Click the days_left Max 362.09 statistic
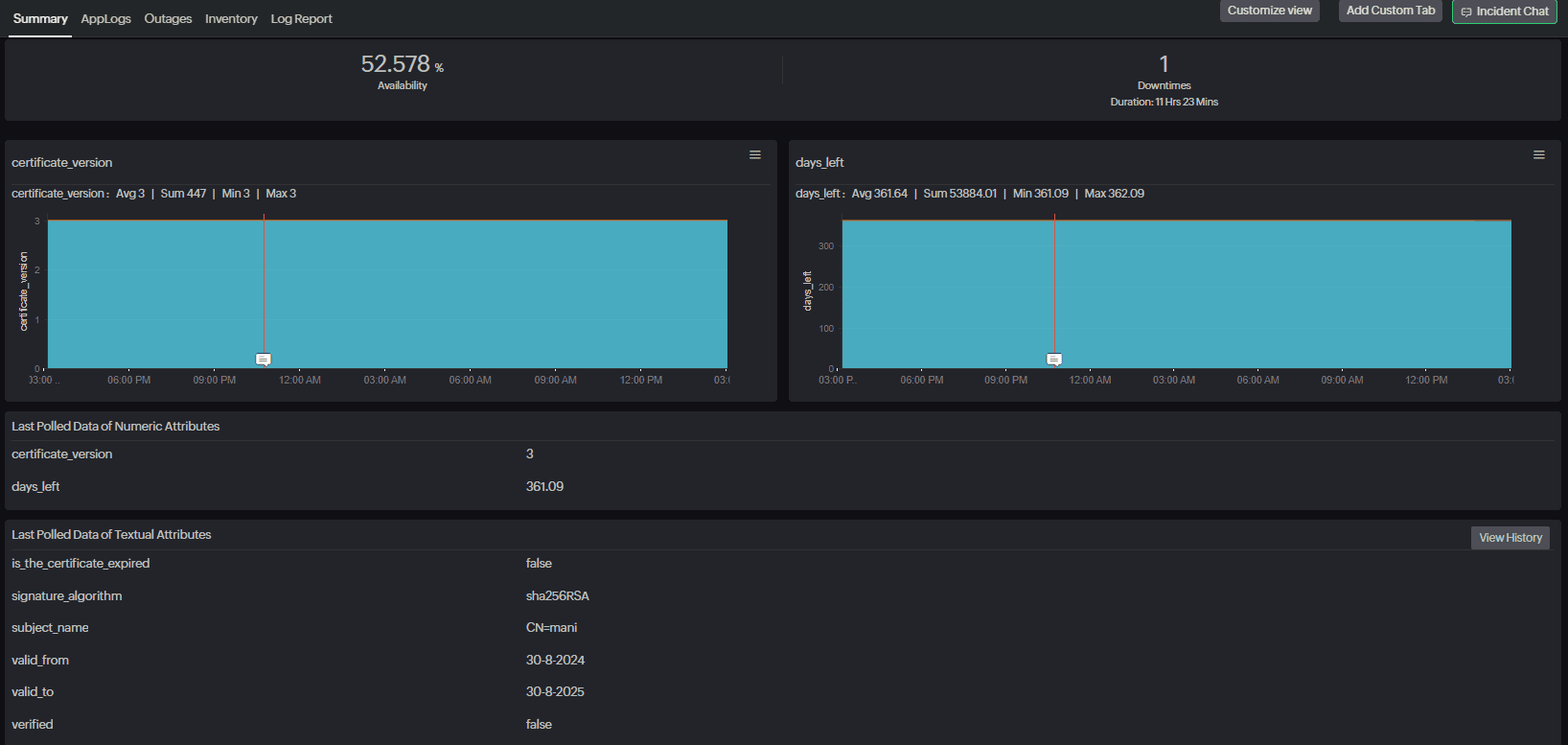This screenshot has height=745, width=1568. coord(1114,194)
